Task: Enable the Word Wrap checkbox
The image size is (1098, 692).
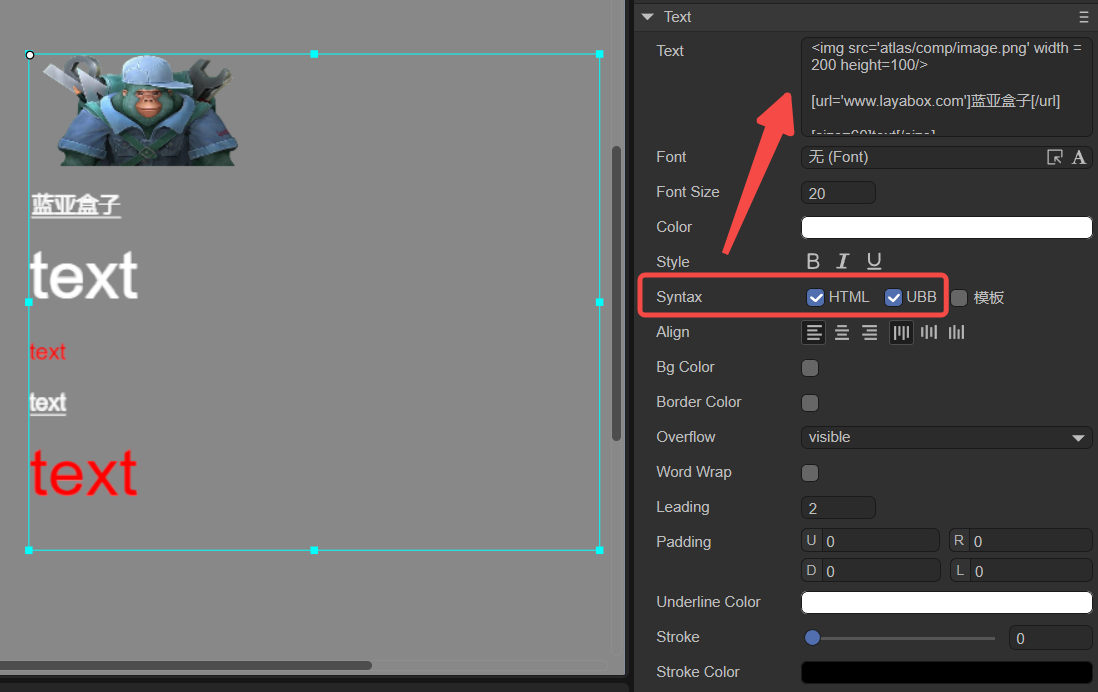Action: tap(809, 473)
